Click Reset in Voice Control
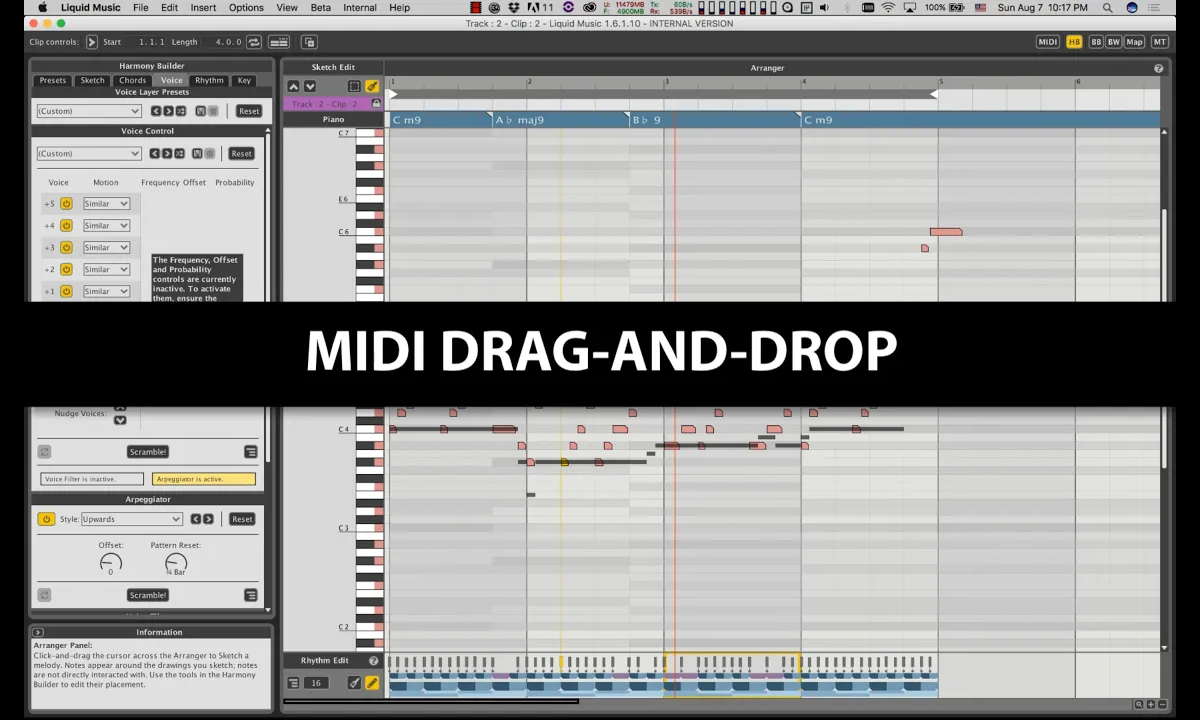 (241, 154)
